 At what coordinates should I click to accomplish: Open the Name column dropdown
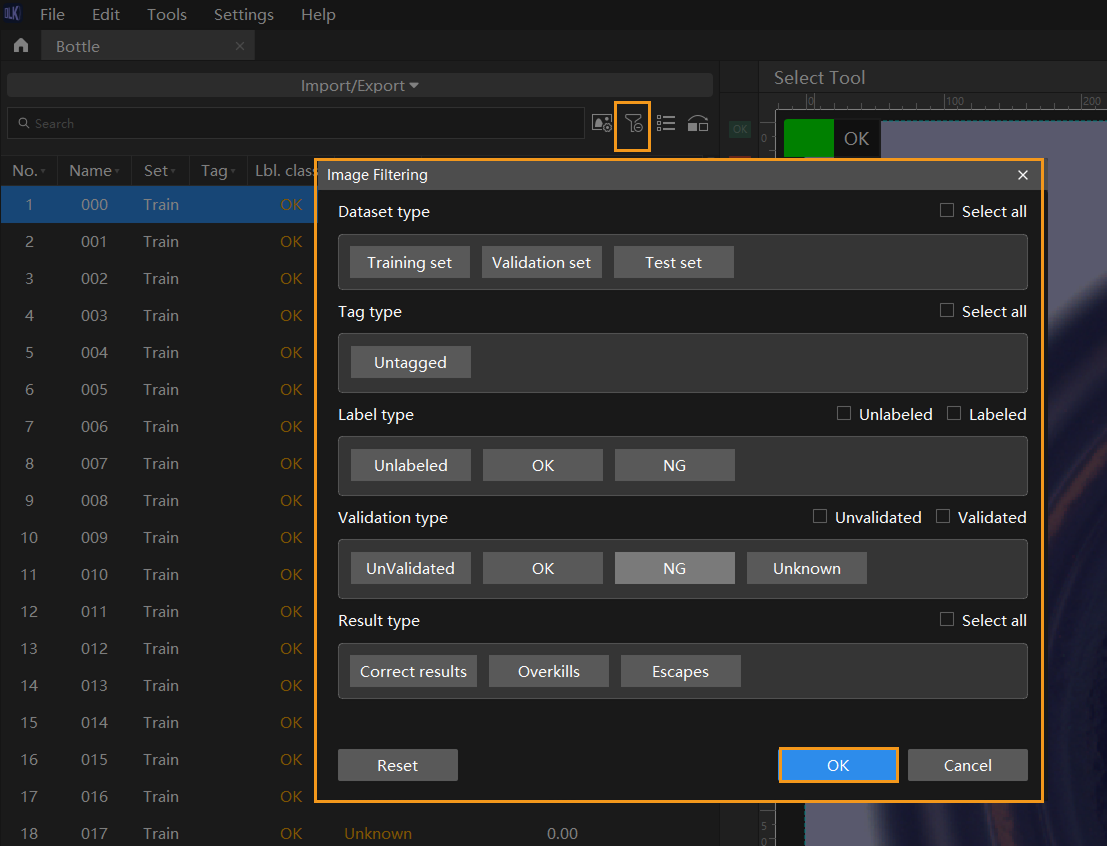(x=94, y=171)
